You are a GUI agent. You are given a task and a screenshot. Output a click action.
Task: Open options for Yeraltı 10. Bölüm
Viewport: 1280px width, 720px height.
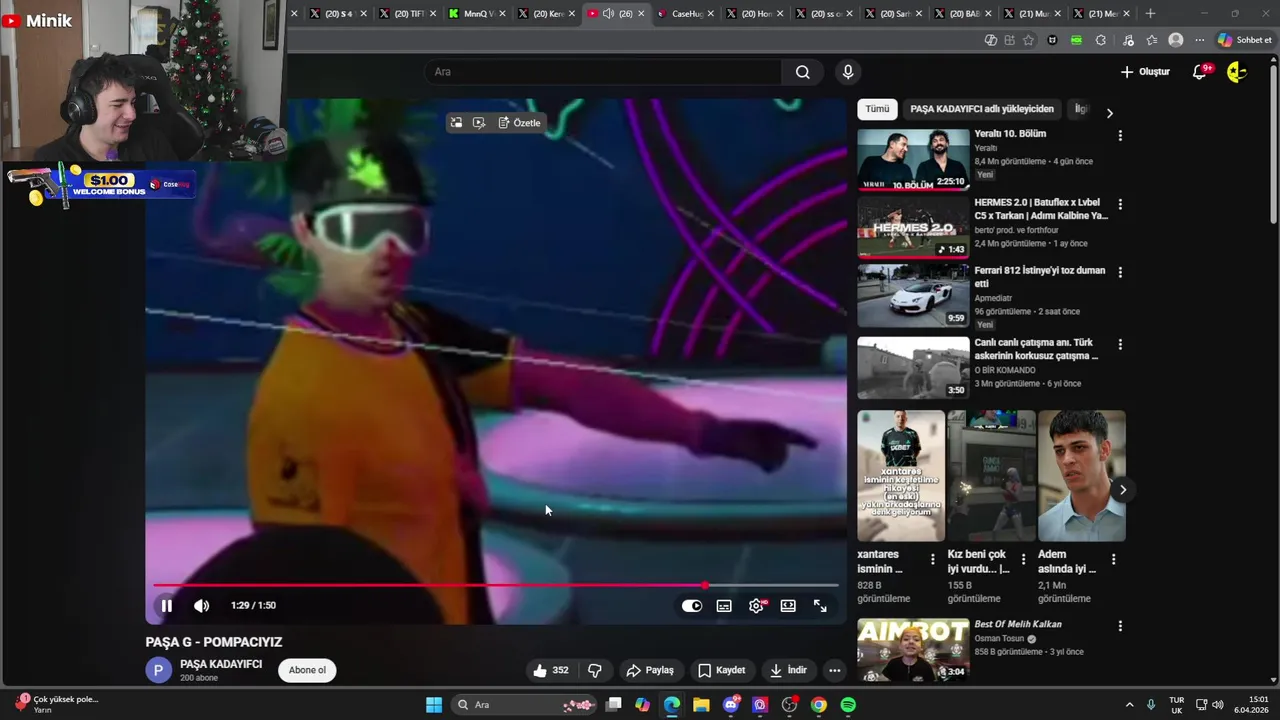(1120, 135)
